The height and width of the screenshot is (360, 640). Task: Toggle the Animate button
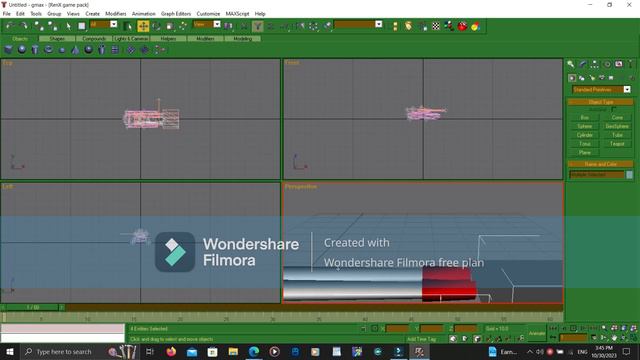(x=537, y=333)
